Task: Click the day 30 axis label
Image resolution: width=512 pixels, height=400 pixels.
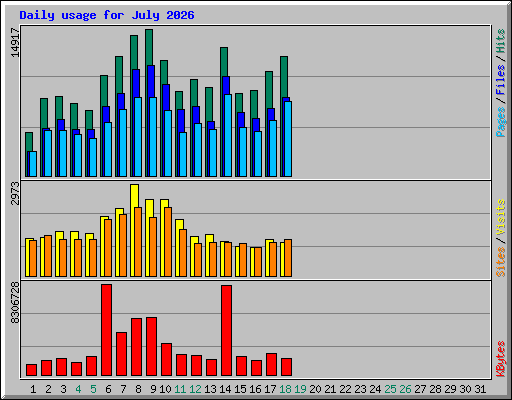Action: click(465, 389)
